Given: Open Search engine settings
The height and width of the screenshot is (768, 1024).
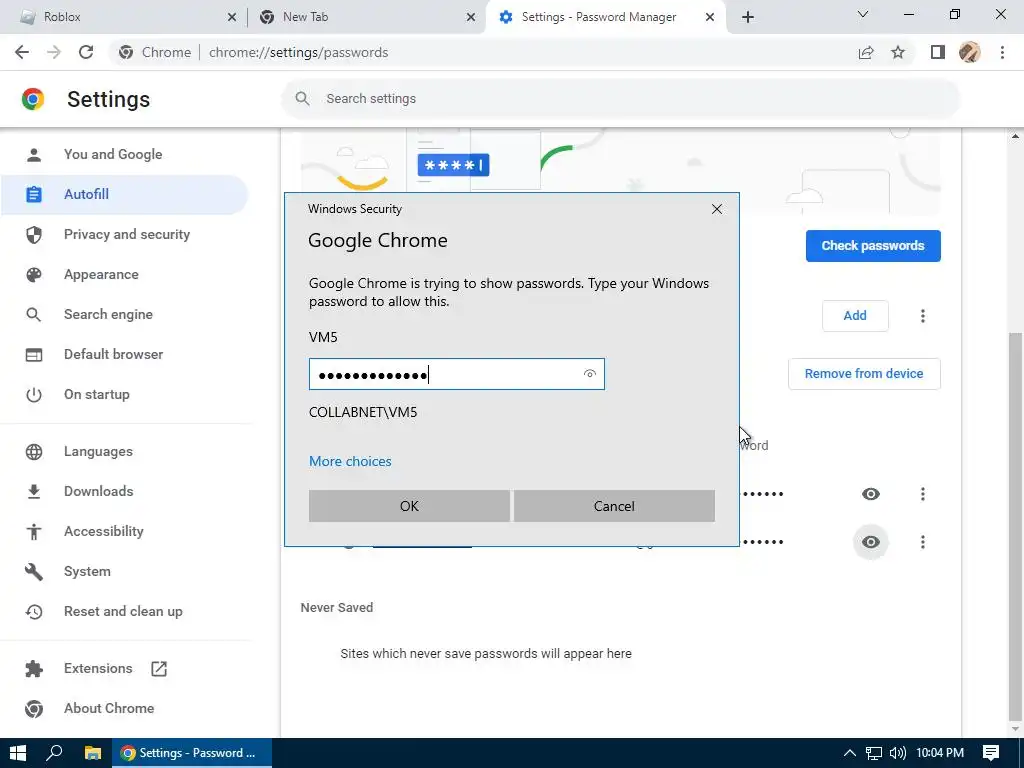Looking at the screenshot, I should (124, 314).
